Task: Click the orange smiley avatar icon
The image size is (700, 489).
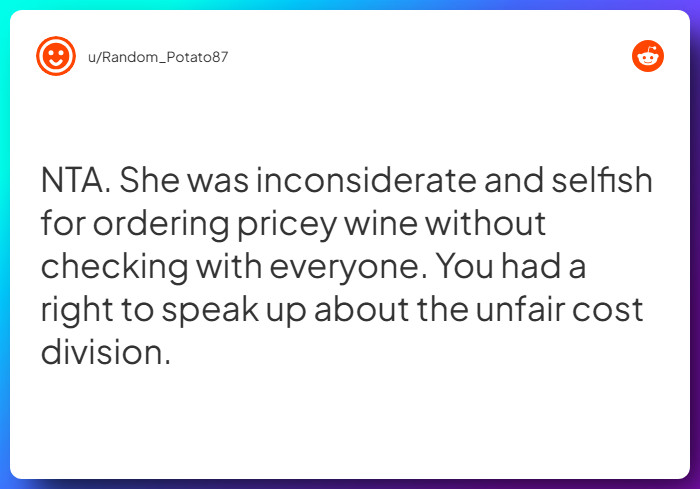Action: point(56,56)
